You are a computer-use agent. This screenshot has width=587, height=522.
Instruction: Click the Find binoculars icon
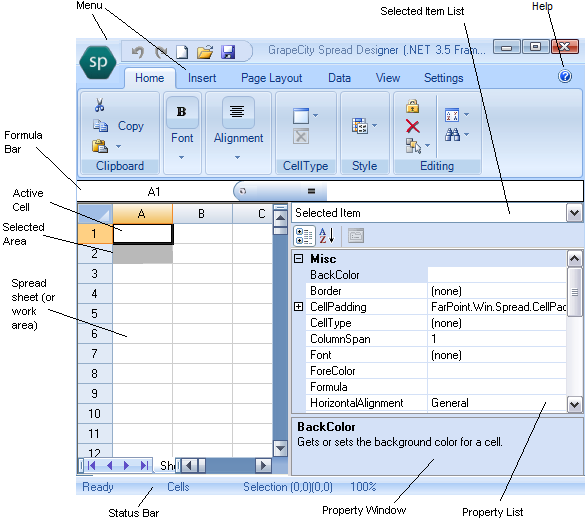pyautogui.click(x=452, y=134)
